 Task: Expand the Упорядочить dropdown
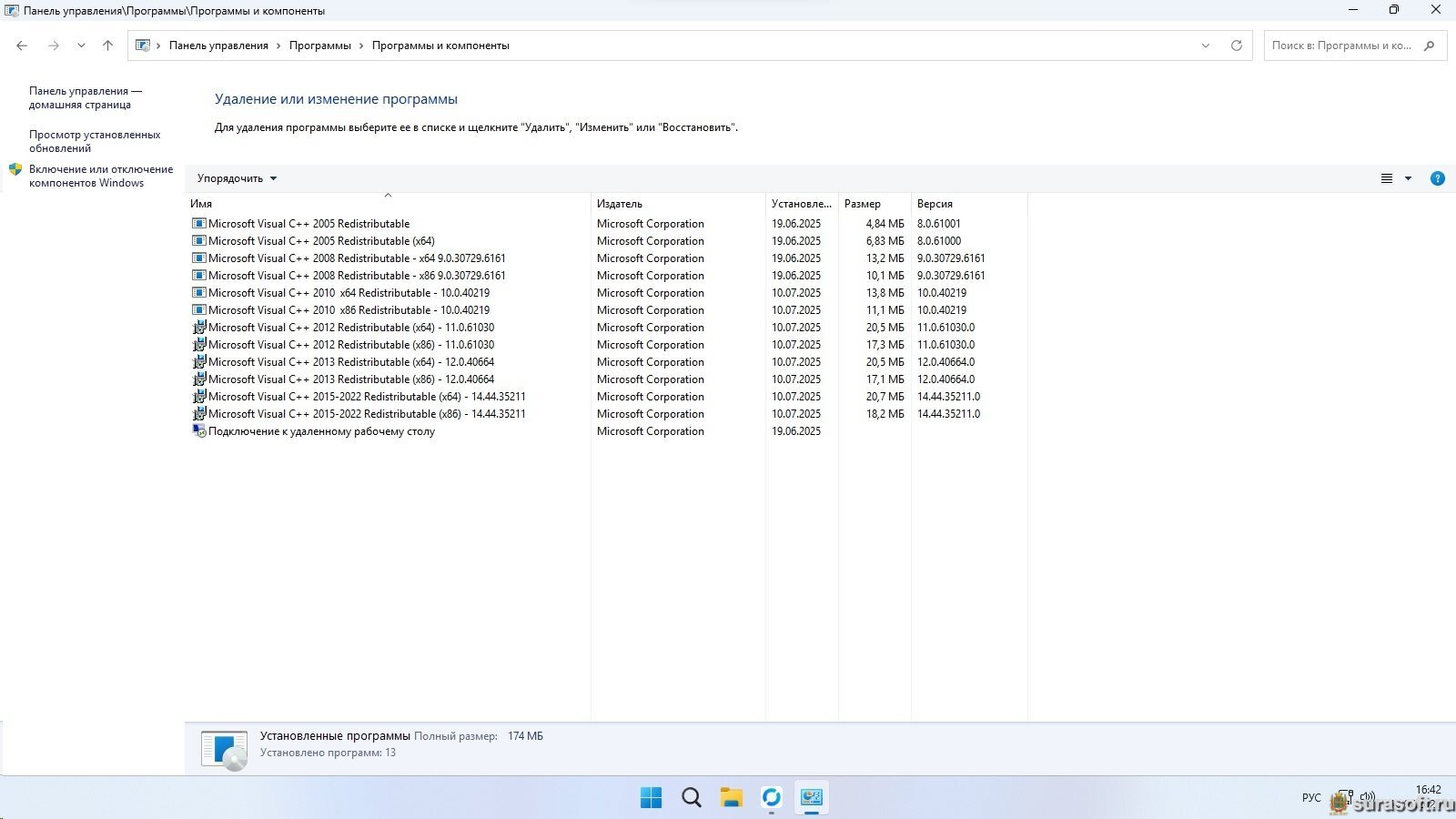[x=237, y=178]
